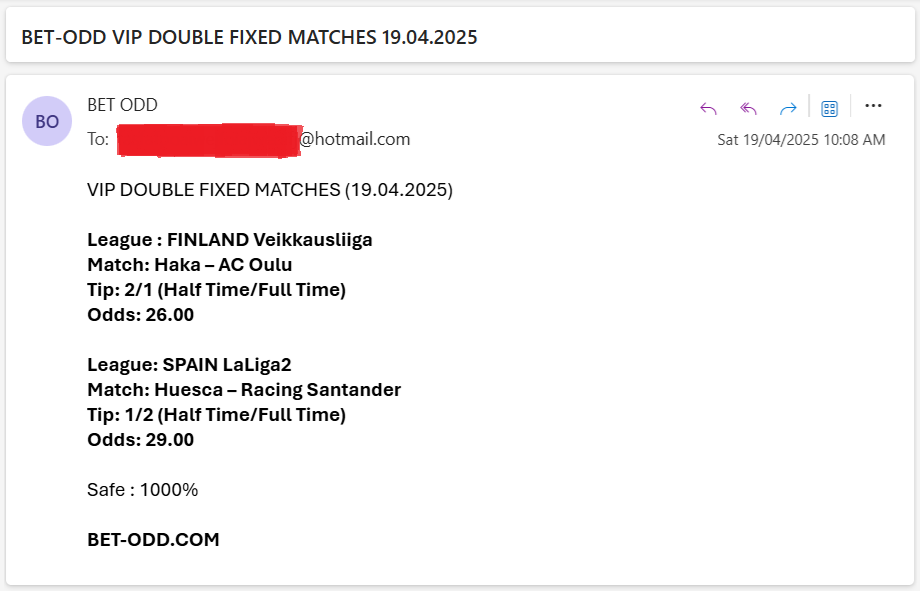Click the Haka – AC Oulu match line
The image size is (923, 591).
(x=190, y=265)
